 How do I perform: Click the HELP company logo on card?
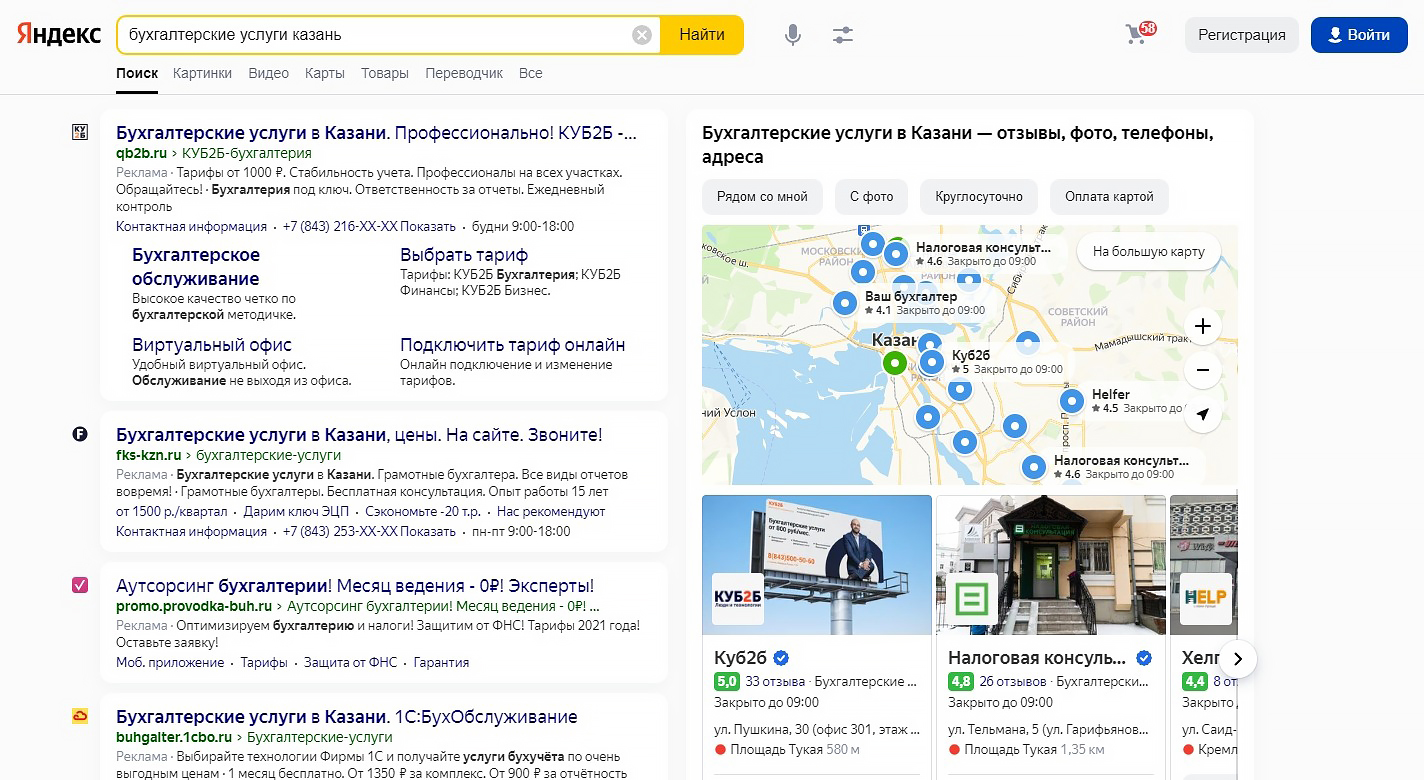click(1205, 599)
